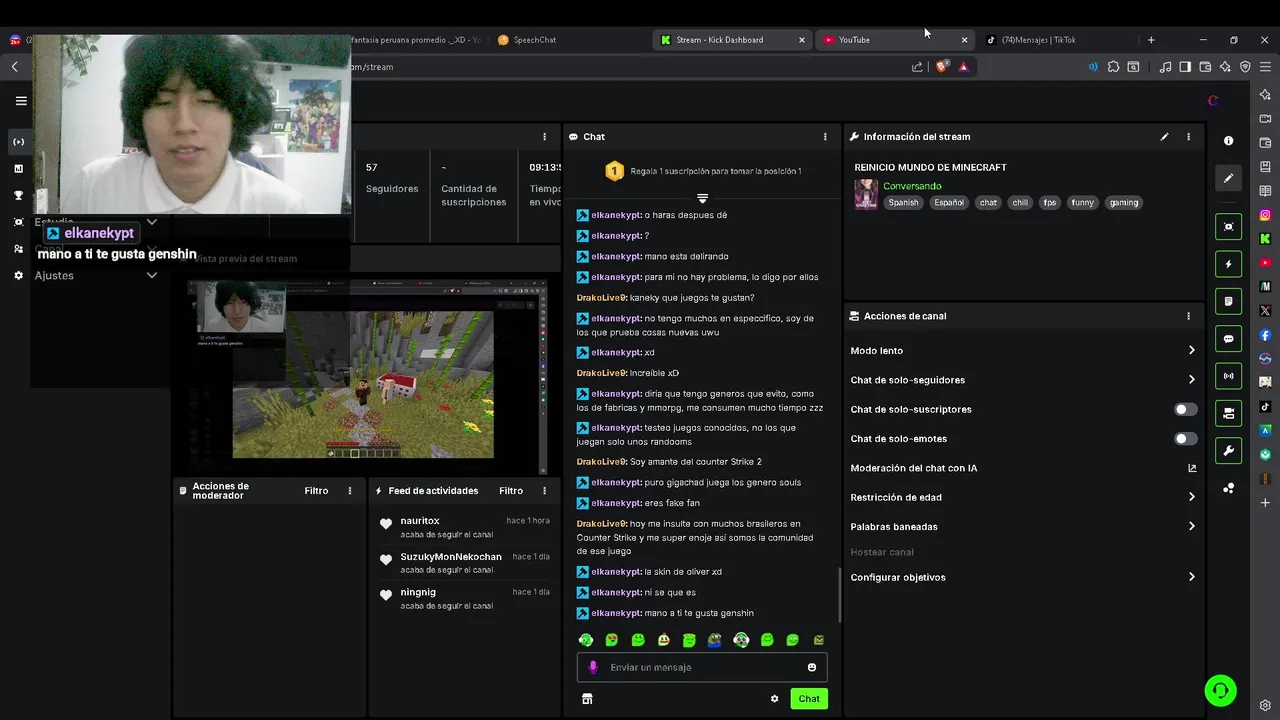1280x720 pixels.
Task: Open Brave Leo AI sparkle icon in toolbar
Action: pyautogui.click(x=1225, y=67)
